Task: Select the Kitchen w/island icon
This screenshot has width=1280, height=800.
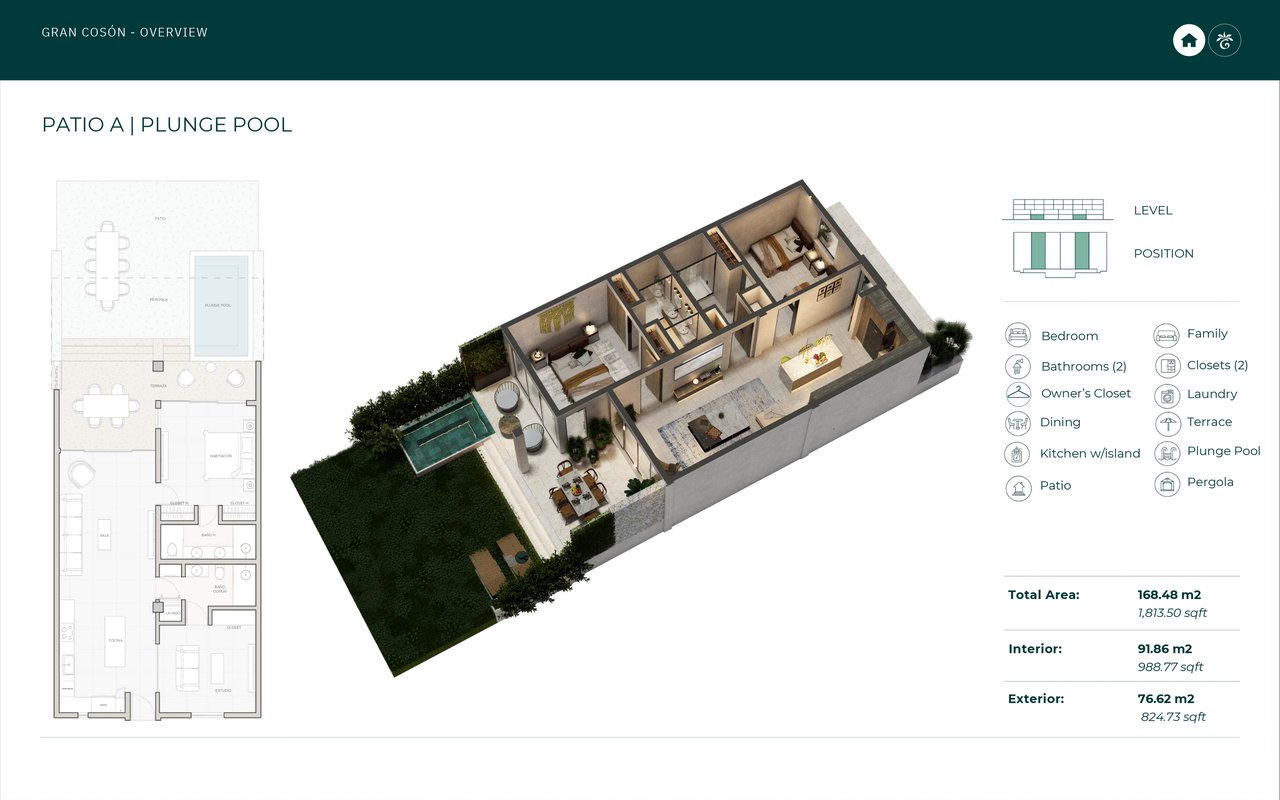Action: (x=1018, y=454)
